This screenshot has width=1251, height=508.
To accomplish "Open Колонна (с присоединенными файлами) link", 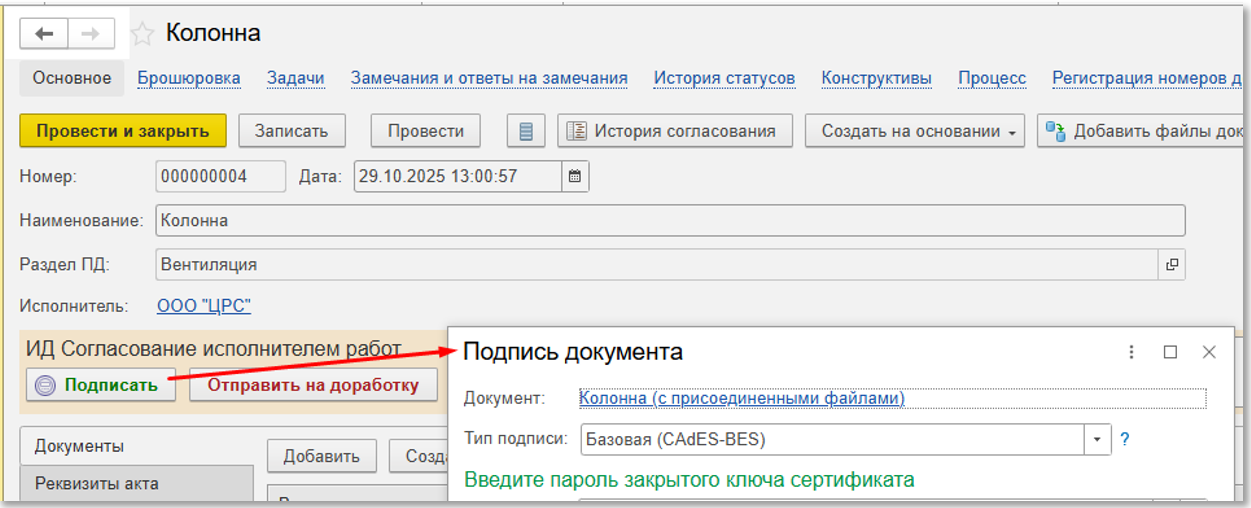I will click(741, 398).
